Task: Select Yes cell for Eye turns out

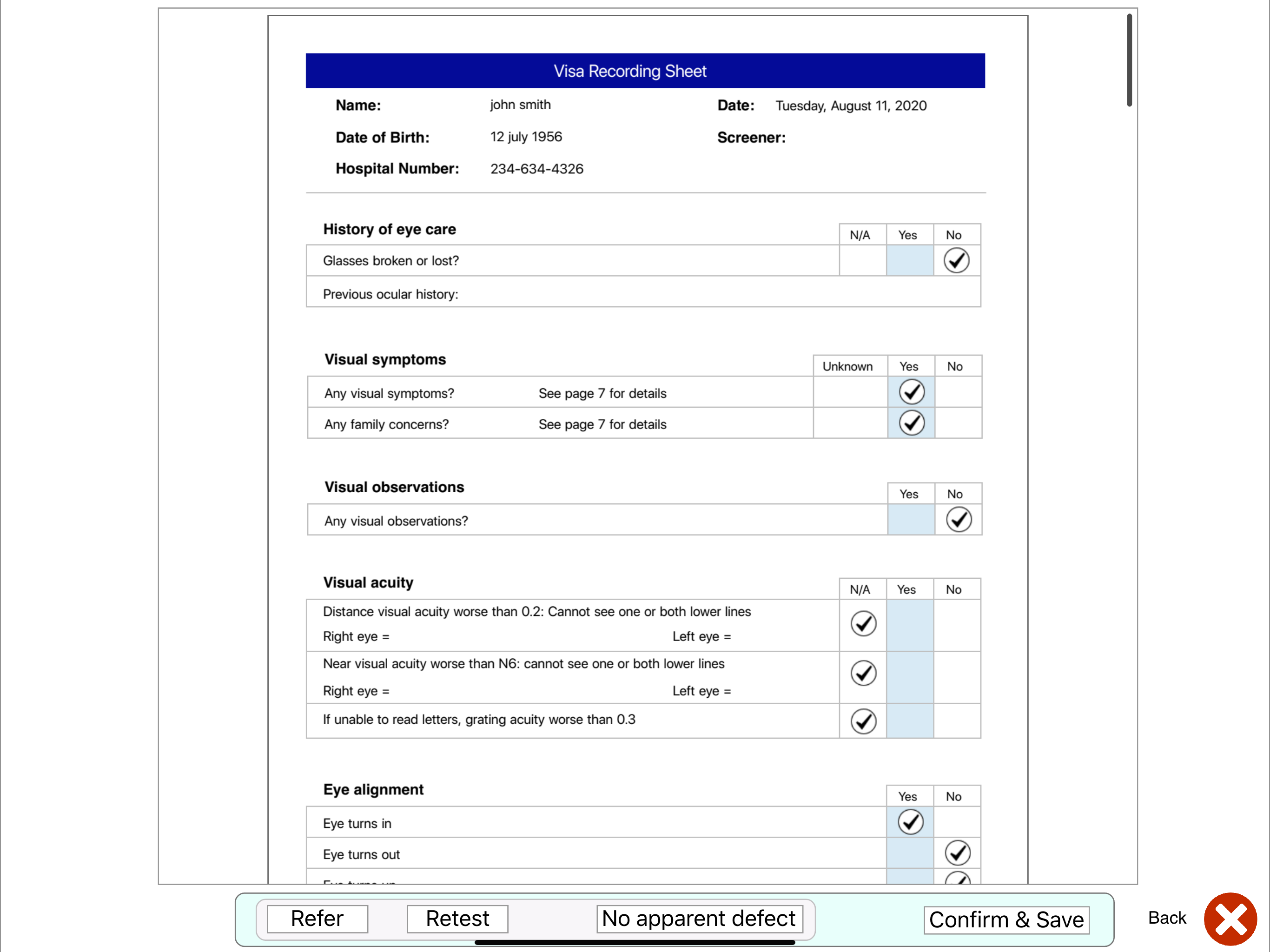Action: (x=910, y=853)
